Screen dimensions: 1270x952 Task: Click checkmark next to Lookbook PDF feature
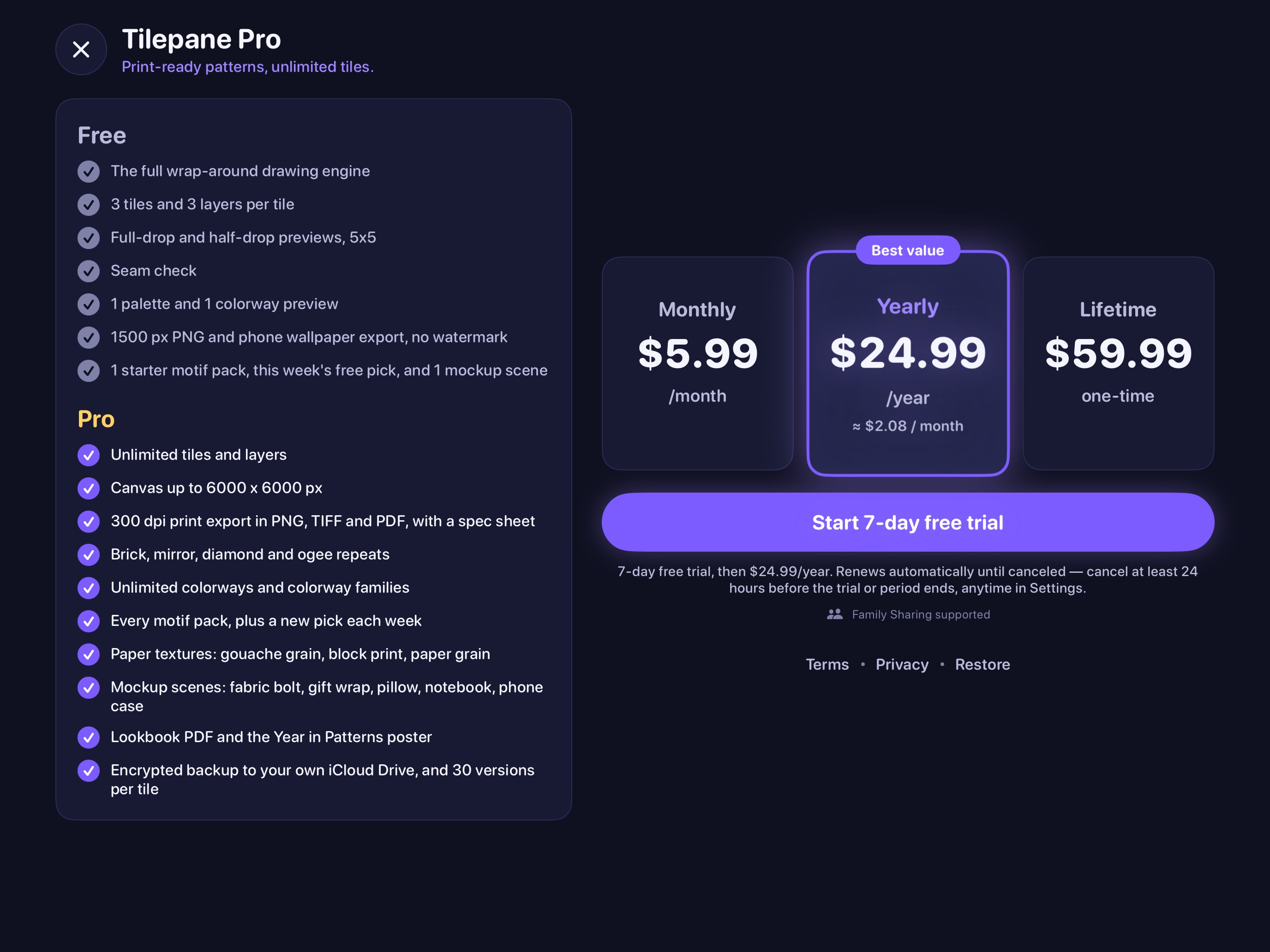(x=89, y=738)
